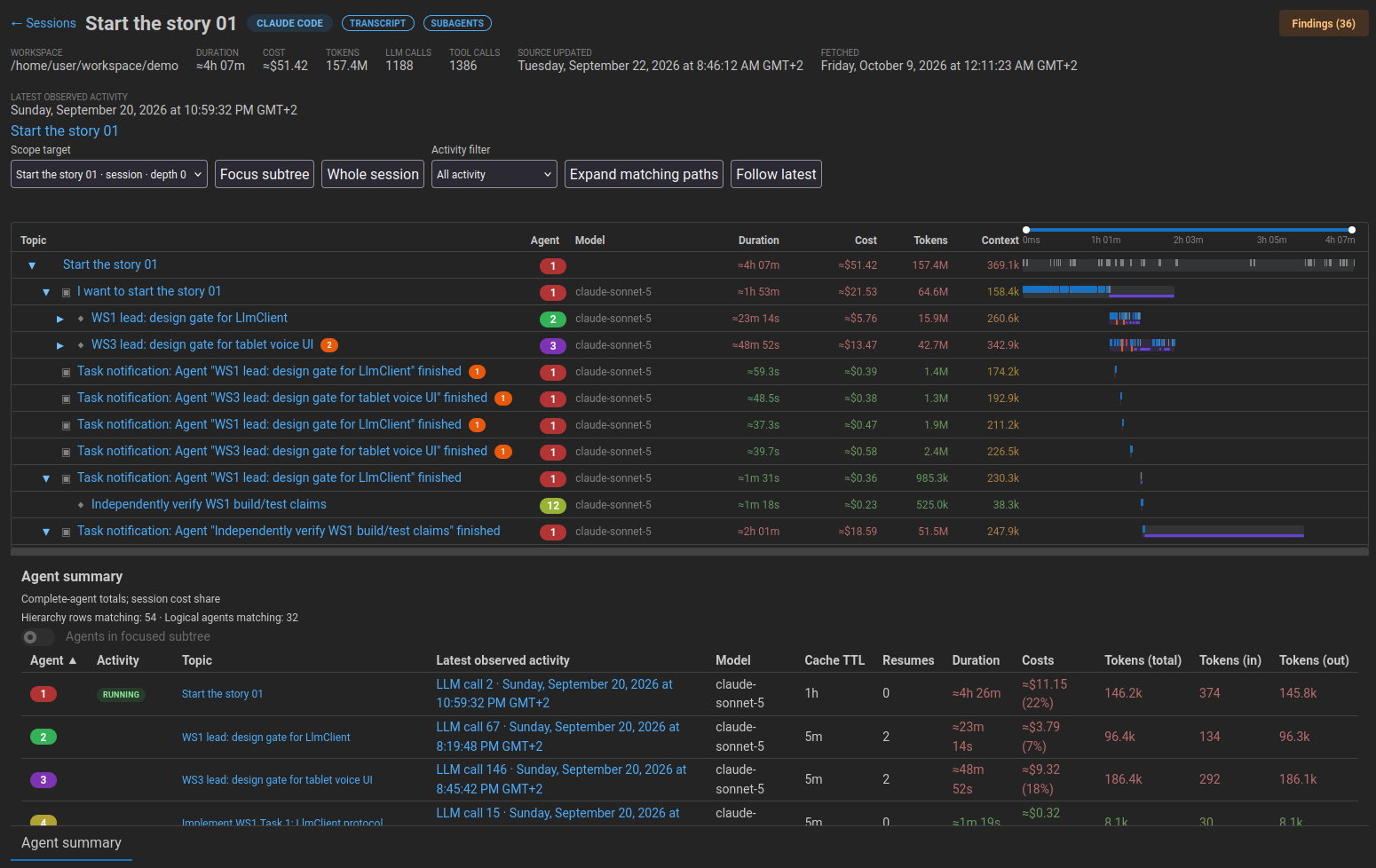Screen dimensions: 1376x868
Task: Open the Transcript view
Action: click(377, 23)
